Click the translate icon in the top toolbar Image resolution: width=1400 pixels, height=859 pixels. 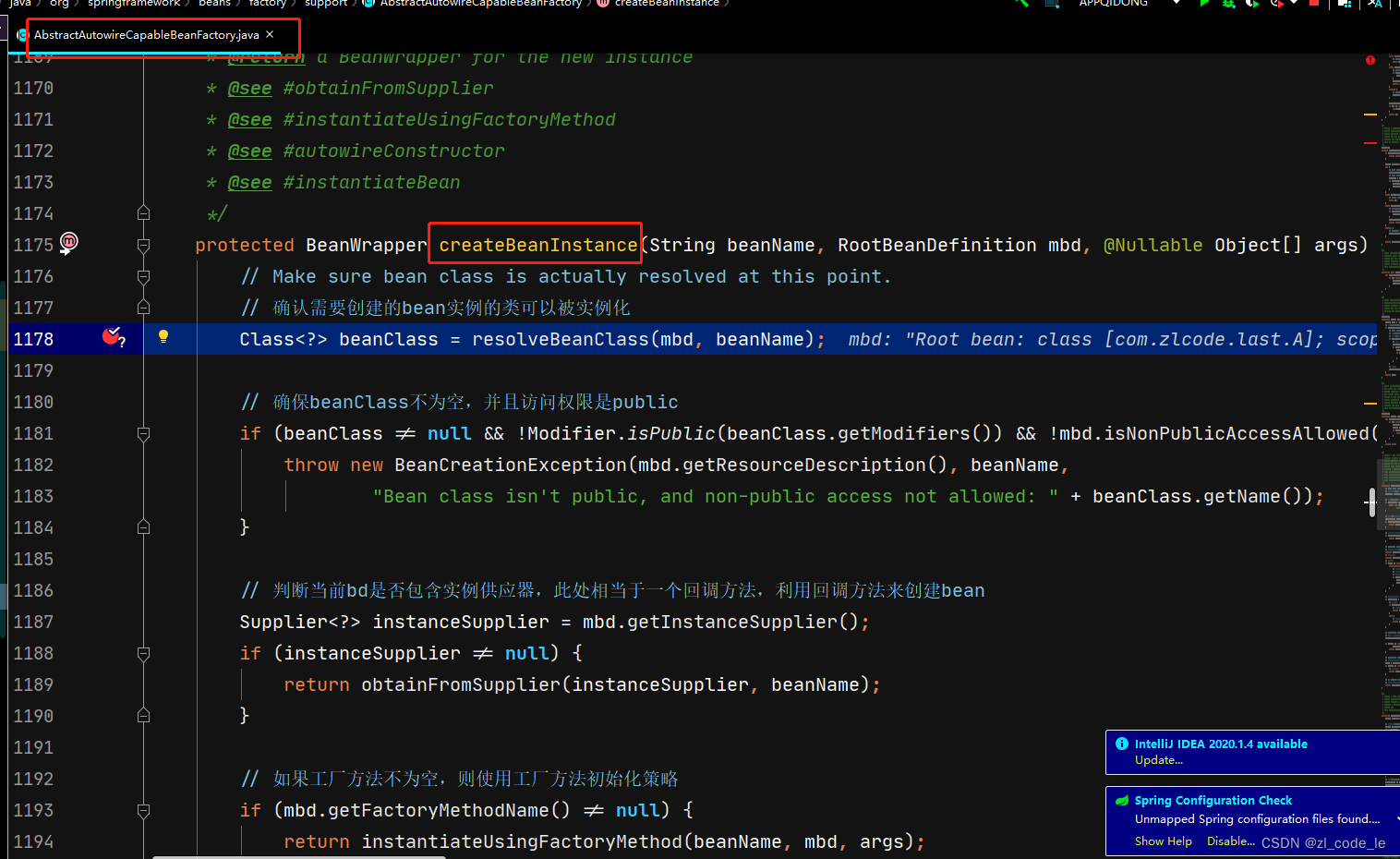(x=1375, y=3)
